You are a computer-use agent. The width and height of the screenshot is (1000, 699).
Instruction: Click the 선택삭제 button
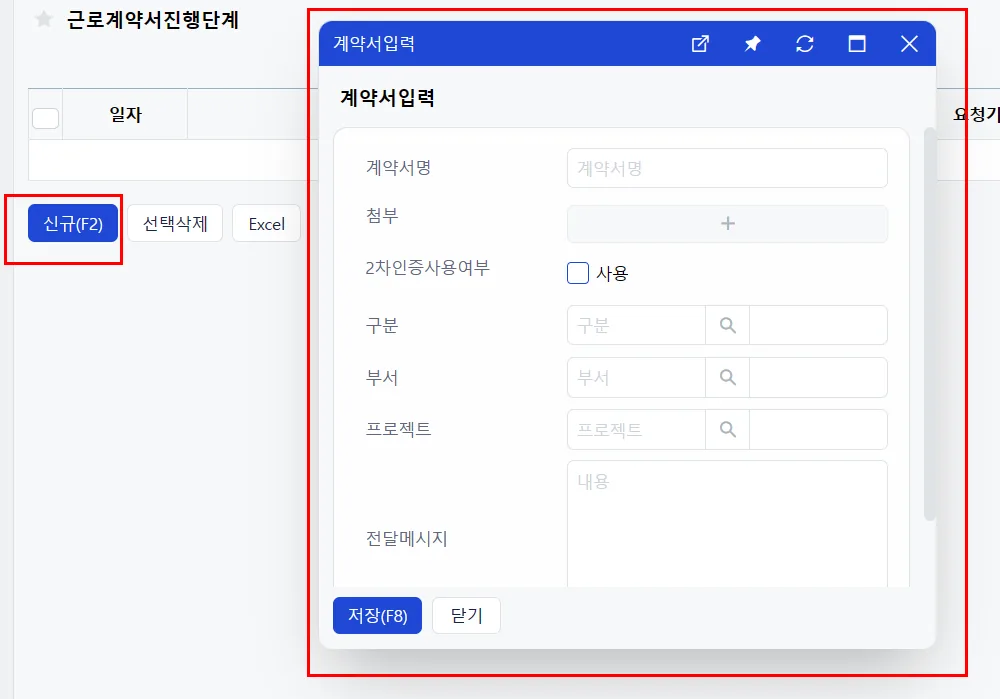pyautogui.click(x=175, y=223)
